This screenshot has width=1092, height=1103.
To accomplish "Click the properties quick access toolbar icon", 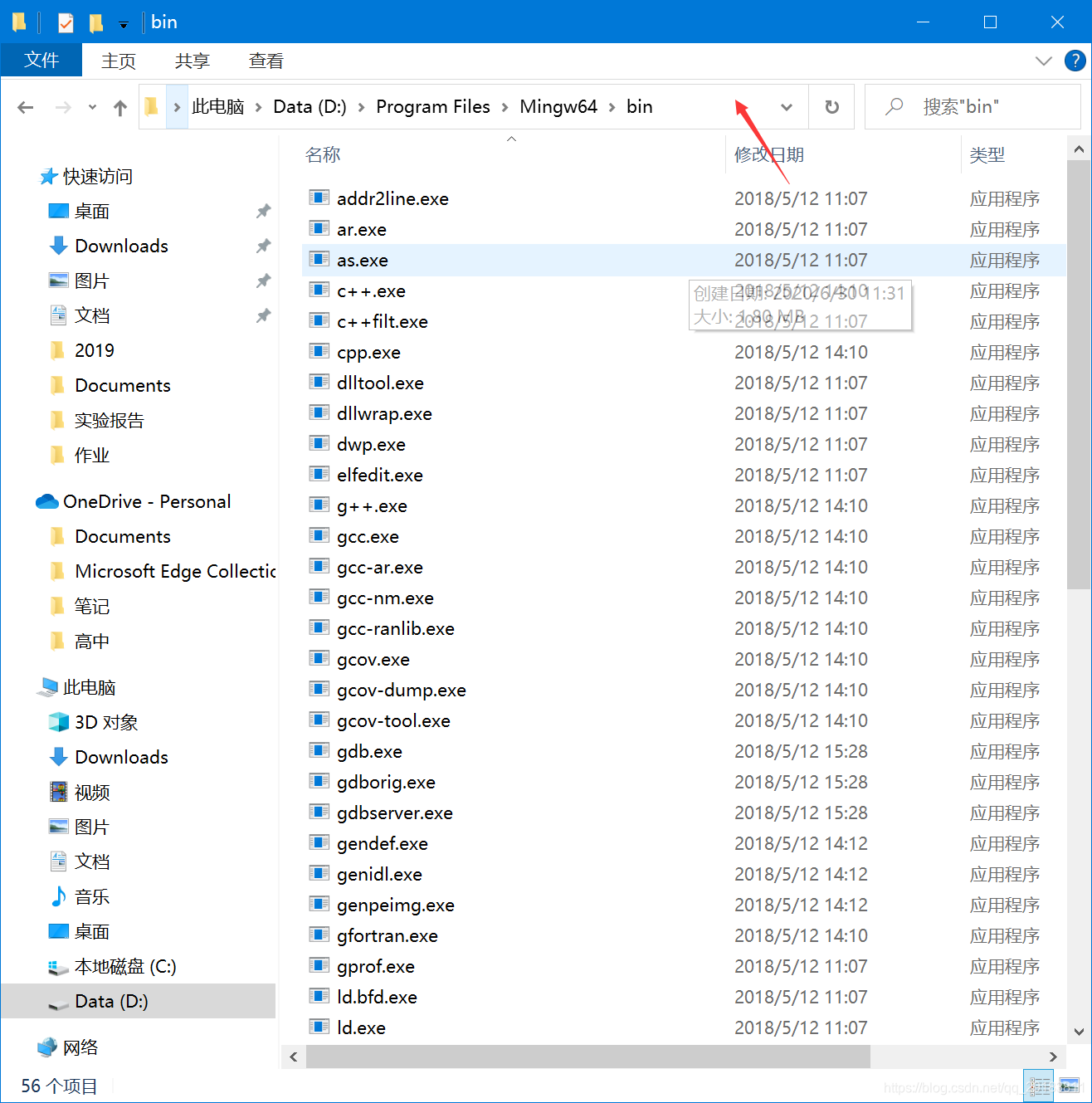I will click(66, 22).
